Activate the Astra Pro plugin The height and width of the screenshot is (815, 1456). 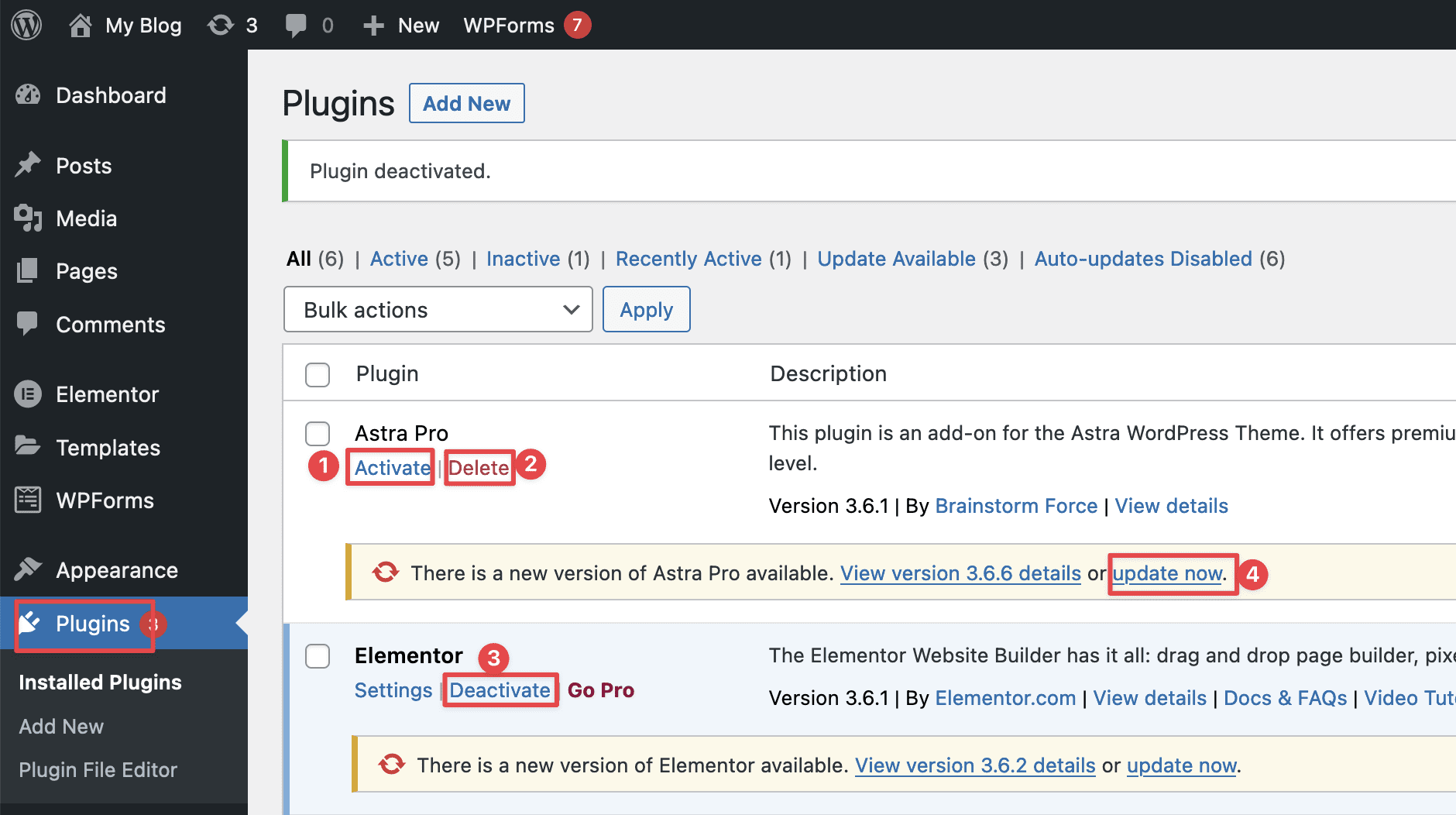coord(392,468)
